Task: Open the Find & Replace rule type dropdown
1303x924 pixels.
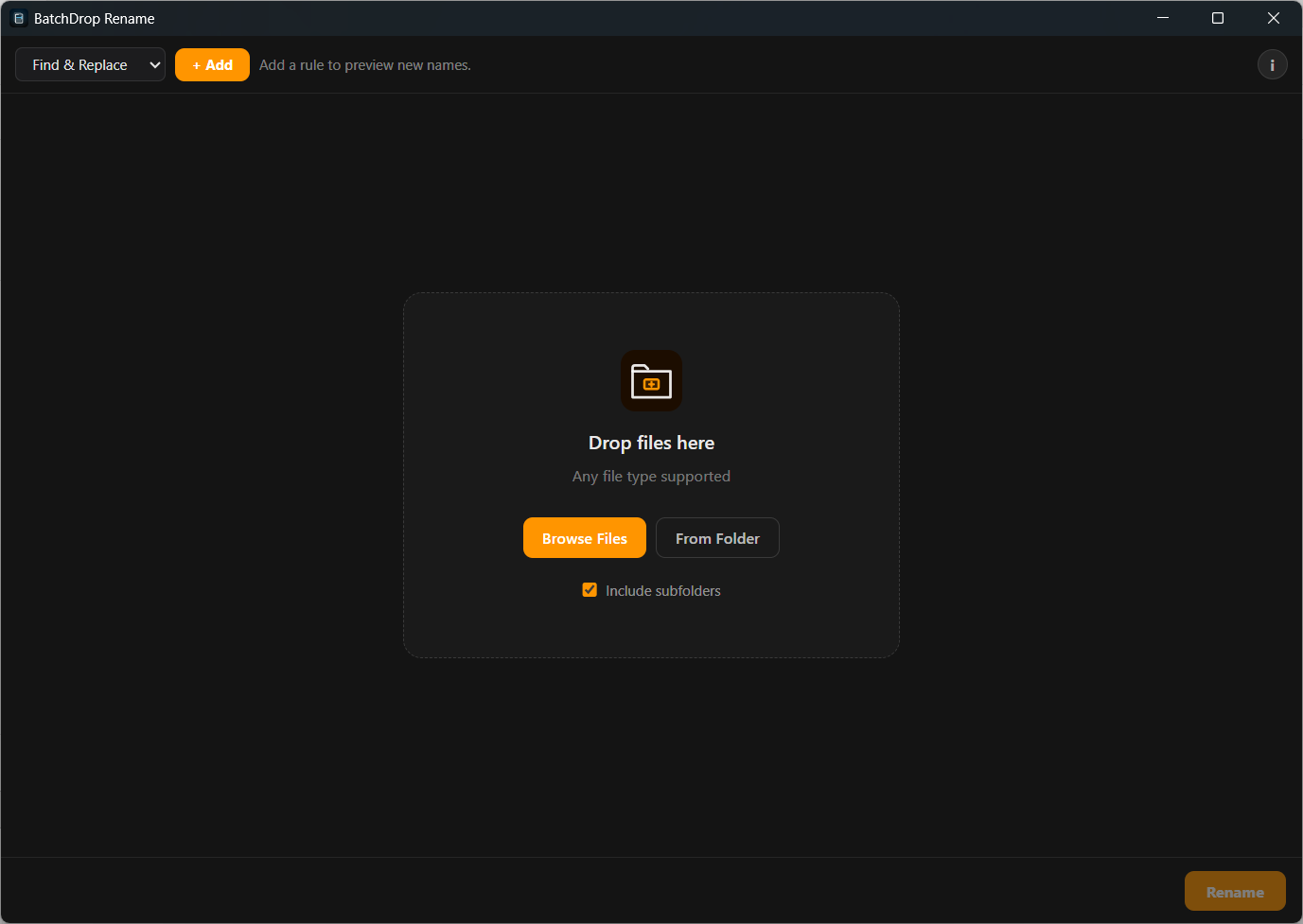Action: pyautogui.click(x=90, y=64)
